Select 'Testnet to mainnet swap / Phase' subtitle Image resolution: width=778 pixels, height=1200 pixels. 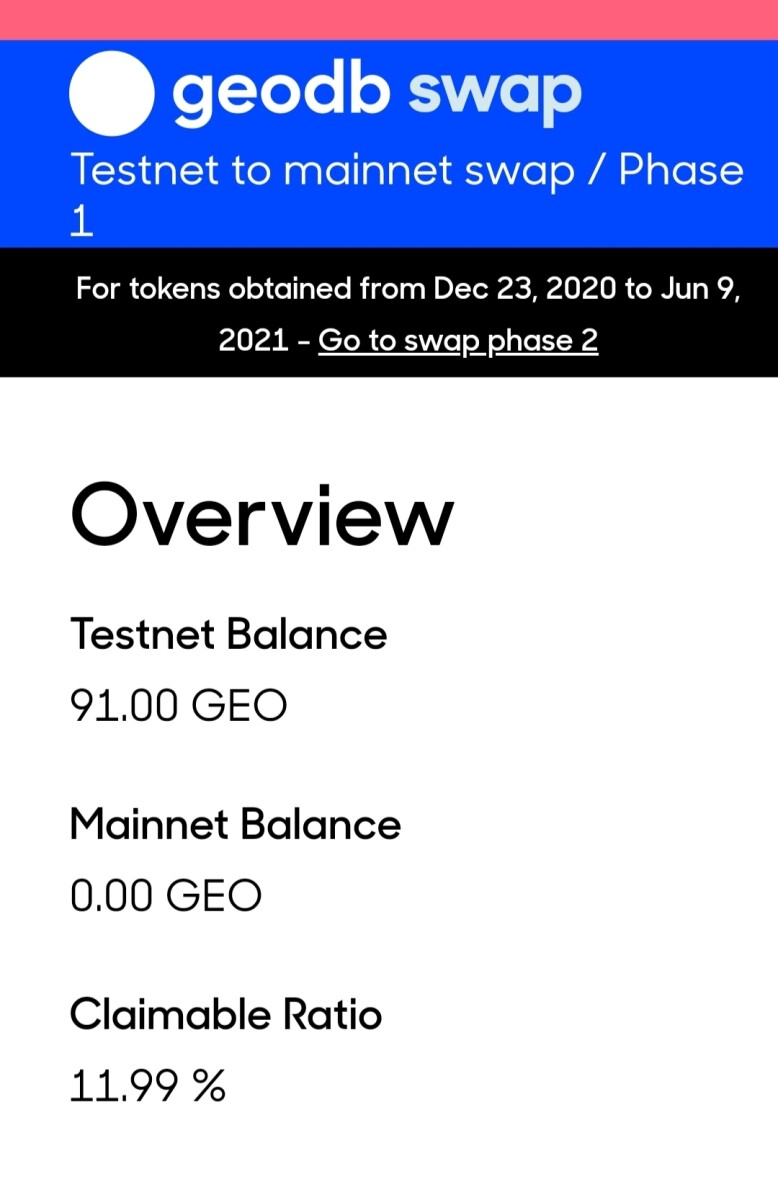click(407, 171)
